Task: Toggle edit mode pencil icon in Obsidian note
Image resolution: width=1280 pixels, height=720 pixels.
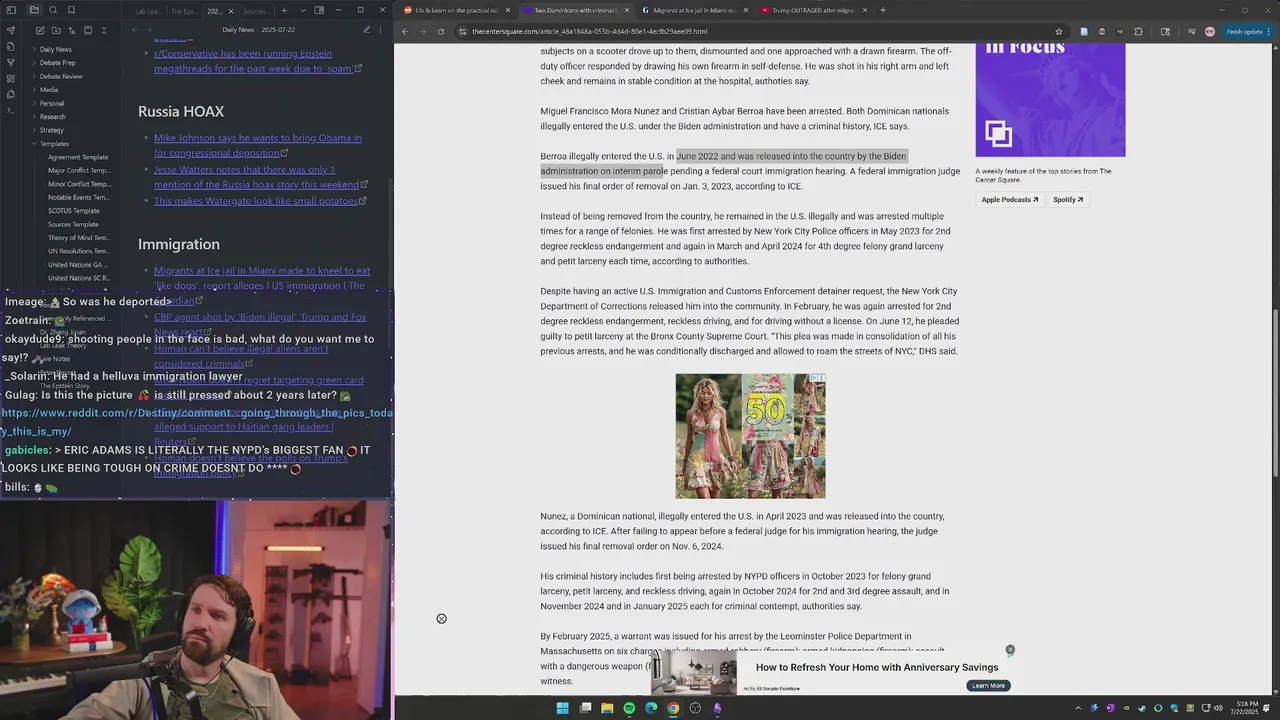Action: click(366, 30)
